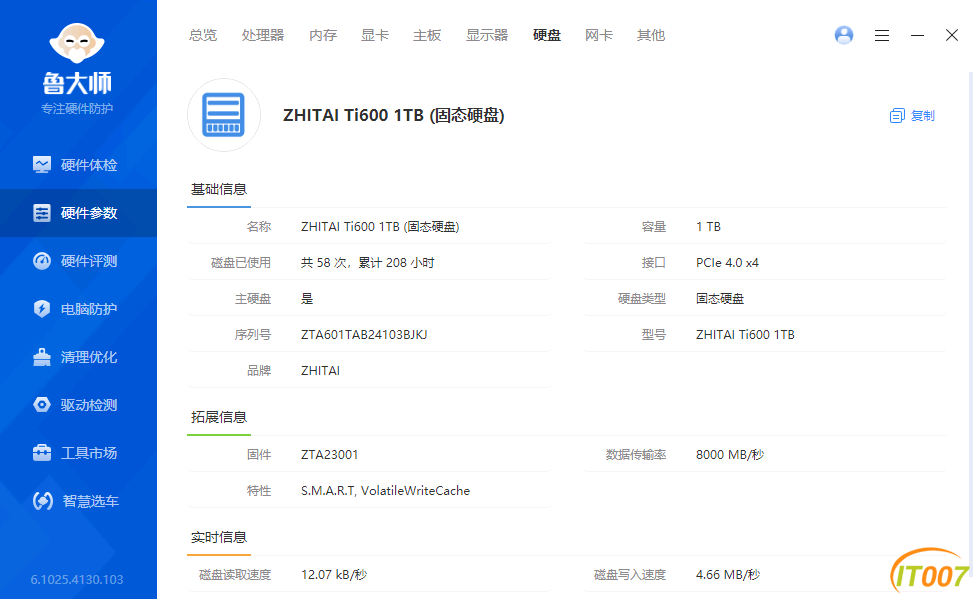Switch to 处理器 tab
Image resolution: width=975 pixels, height=599 pixels.
(262, 35)
